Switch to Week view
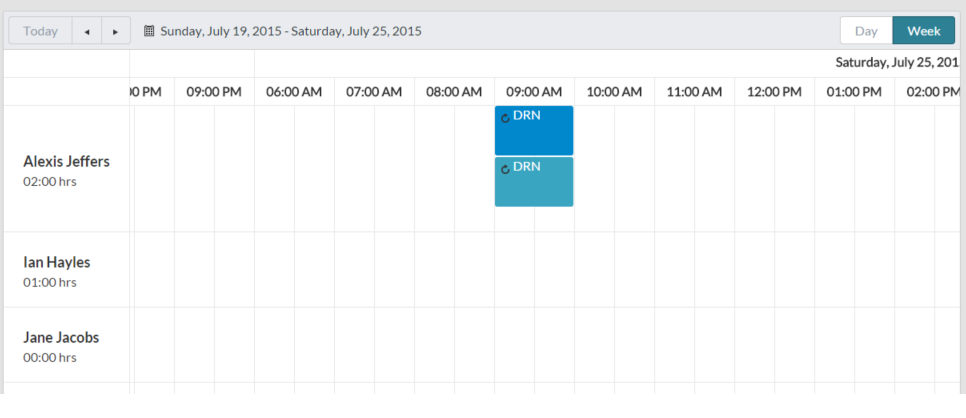966x418 pixels. (923, 31)
